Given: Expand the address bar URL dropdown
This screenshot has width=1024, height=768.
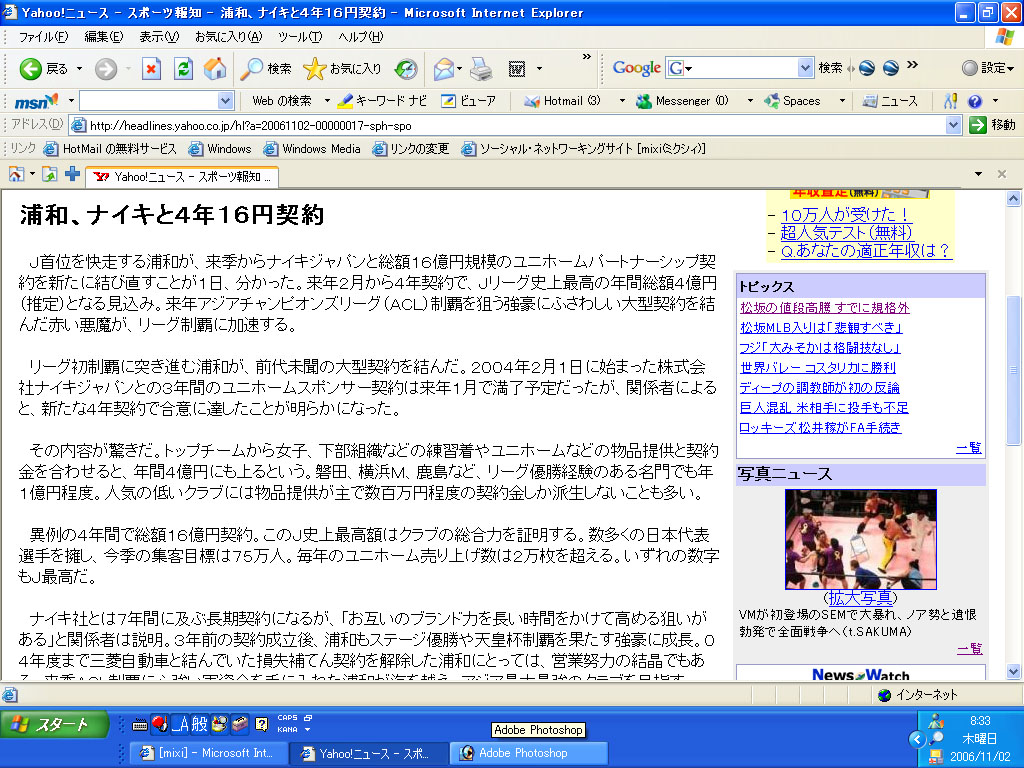Looking at the screenshot, I should 953,125.
